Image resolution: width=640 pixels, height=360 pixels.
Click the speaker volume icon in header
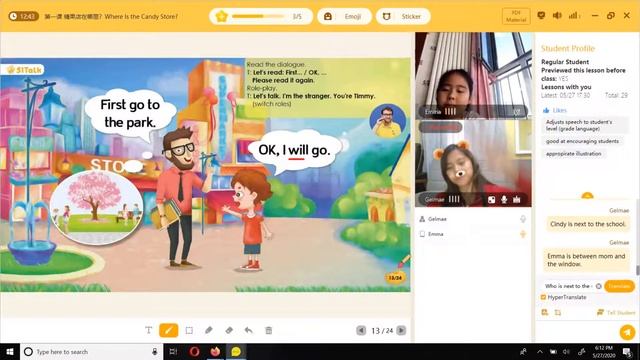tap(557, 16)
